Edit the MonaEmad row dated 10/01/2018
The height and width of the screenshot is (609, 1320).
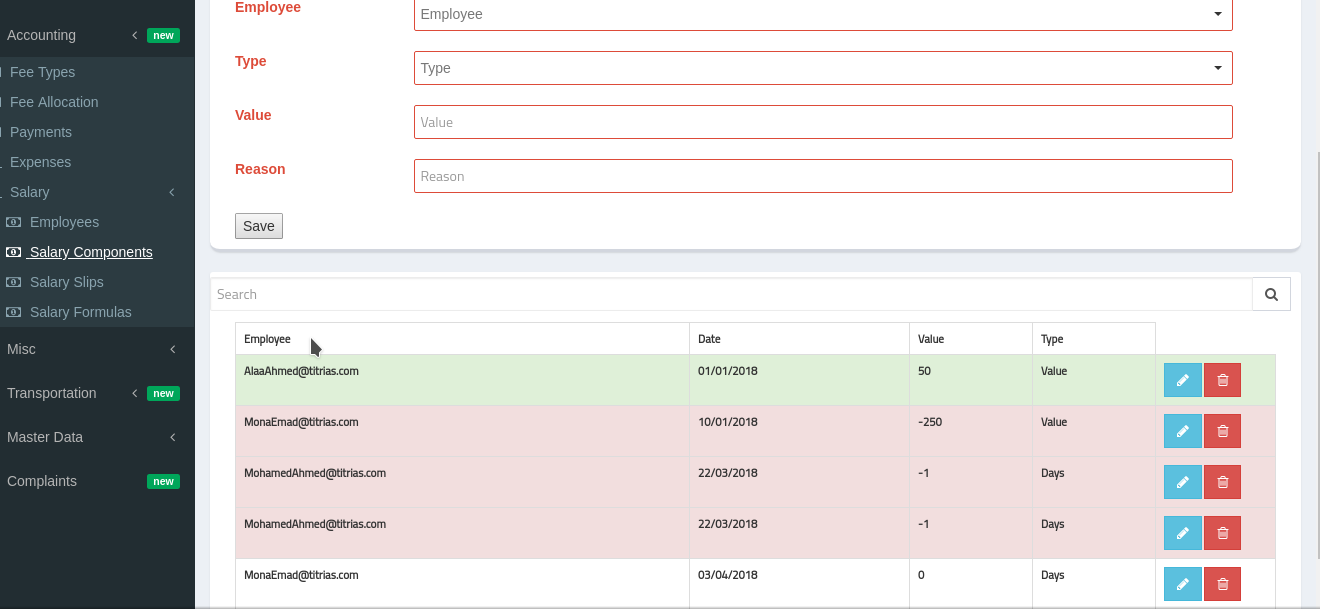coord(1182,431)
